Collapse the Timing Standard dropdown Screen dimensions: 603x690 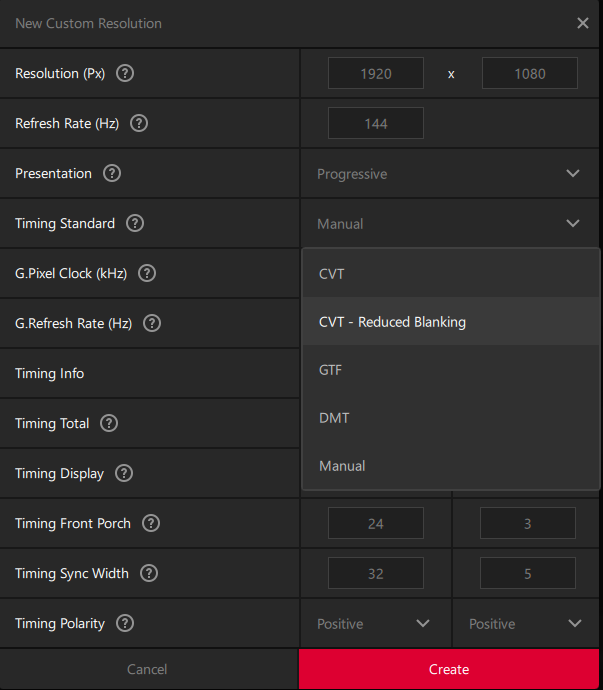pyautogui.click(x=450, y=224)
